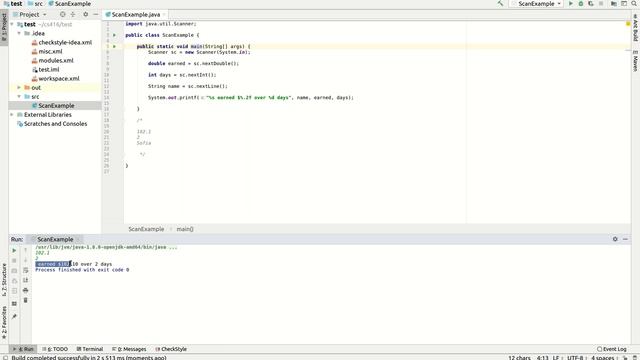This screenshot has height=360, width=640.
Task: Click the Build project hammer icon
Action: tap(500, 4)
